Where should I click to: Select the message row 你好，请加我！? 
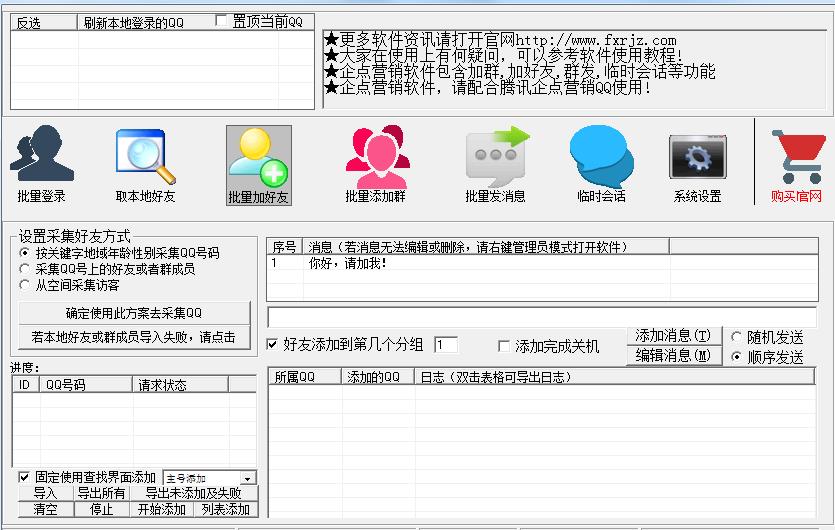click(x=542, y=263)
